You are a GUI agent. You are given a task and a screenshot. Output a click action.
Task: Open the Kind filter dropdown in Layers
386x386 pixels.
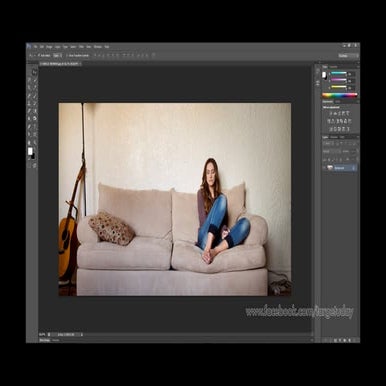(328, 144)
